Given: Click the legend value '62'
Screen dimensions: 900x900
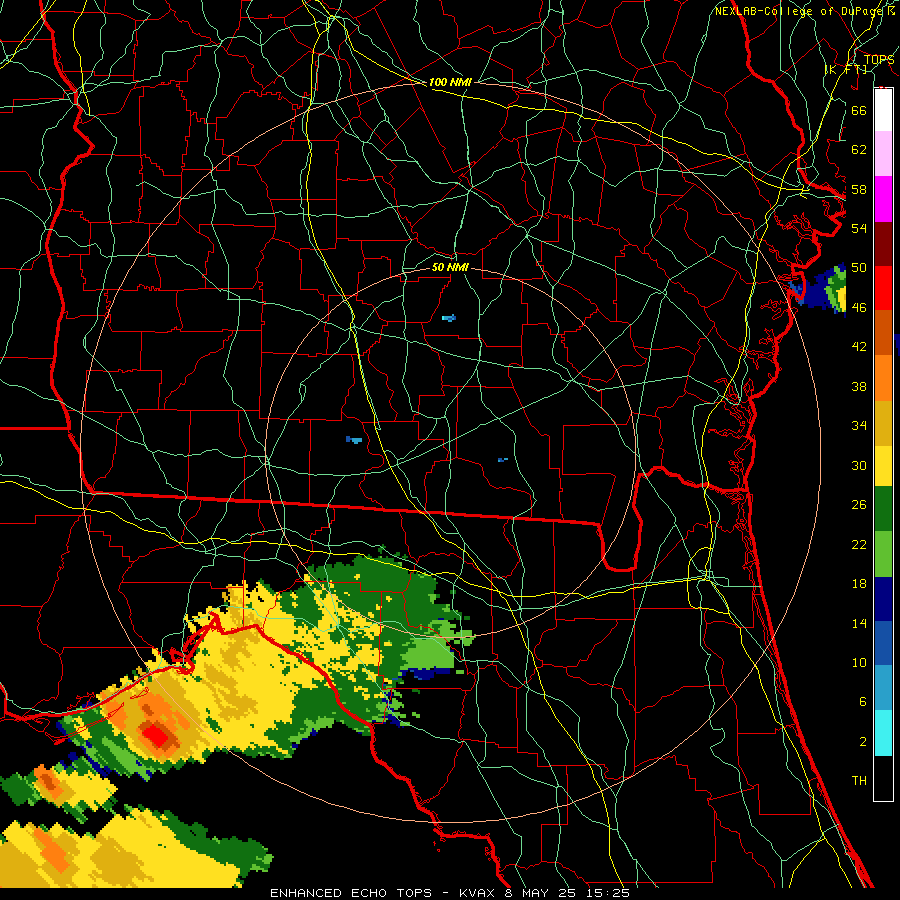Looking at the screenshot, I should (859, 150).
